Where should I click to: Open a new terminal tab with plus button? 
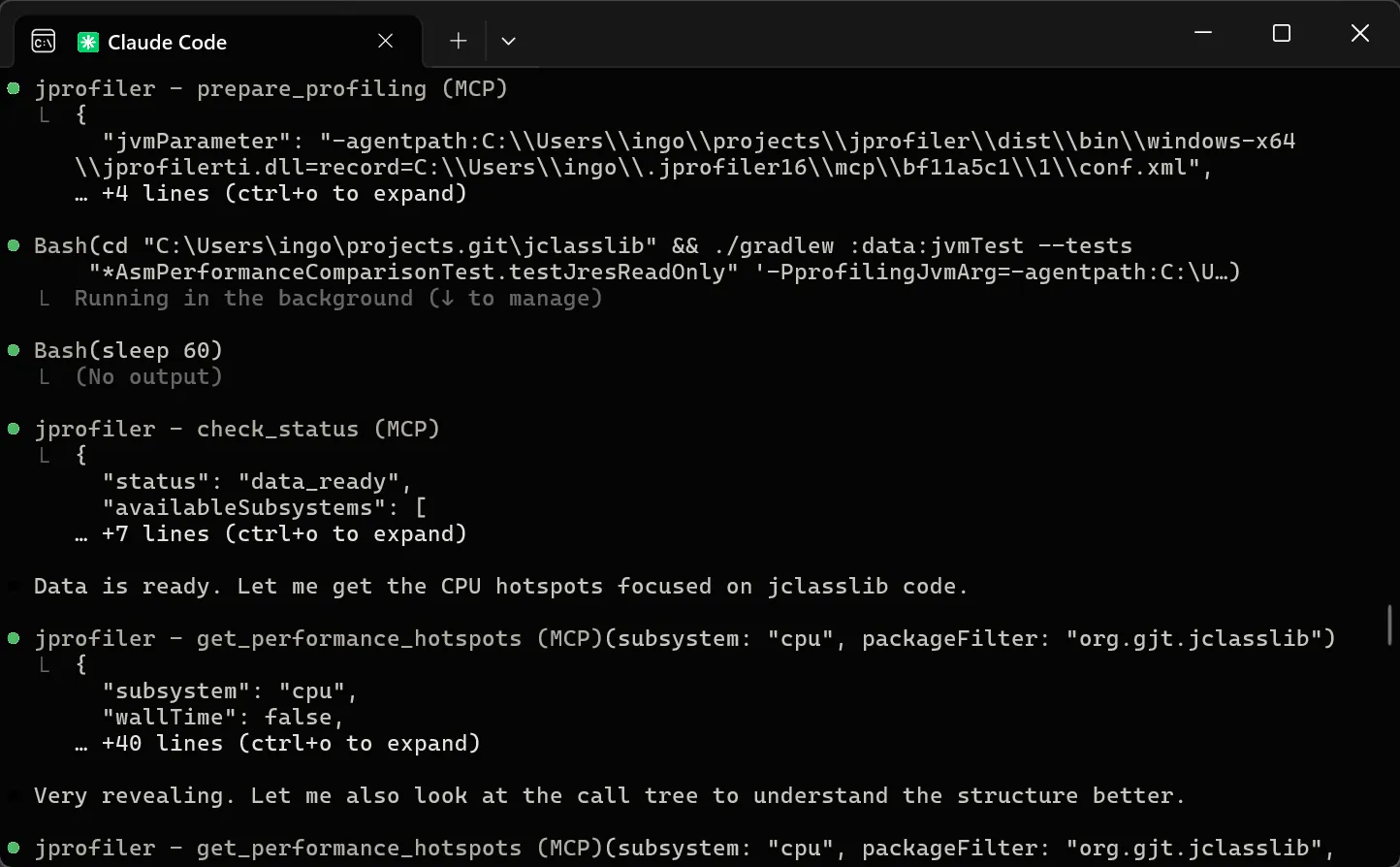pyautogui.click(x=457, y=41)
